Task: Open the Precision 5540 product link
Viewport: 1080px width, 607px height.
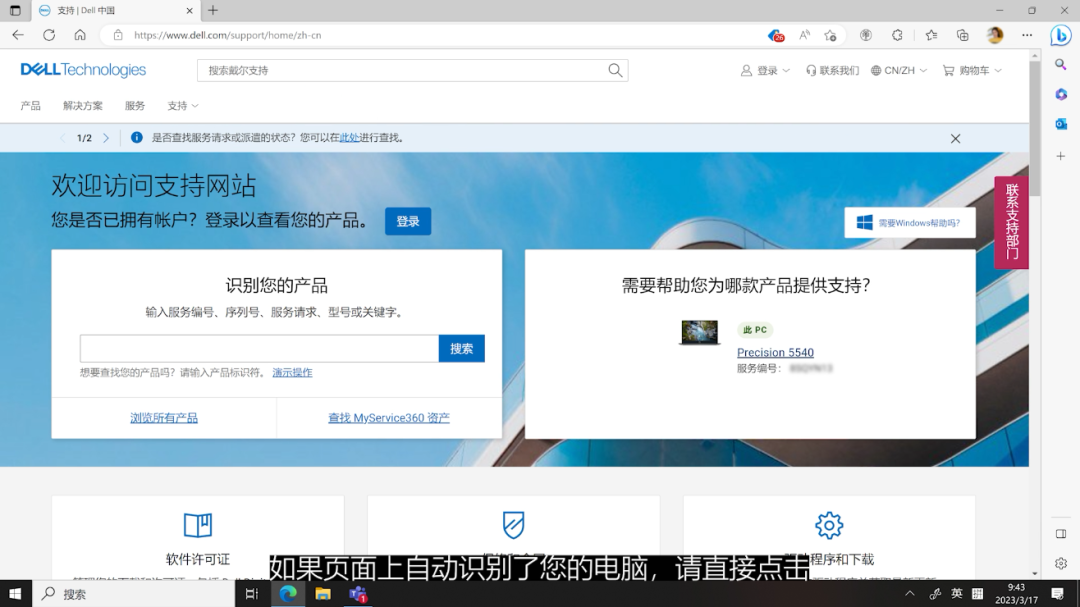Action: [775, 352]
